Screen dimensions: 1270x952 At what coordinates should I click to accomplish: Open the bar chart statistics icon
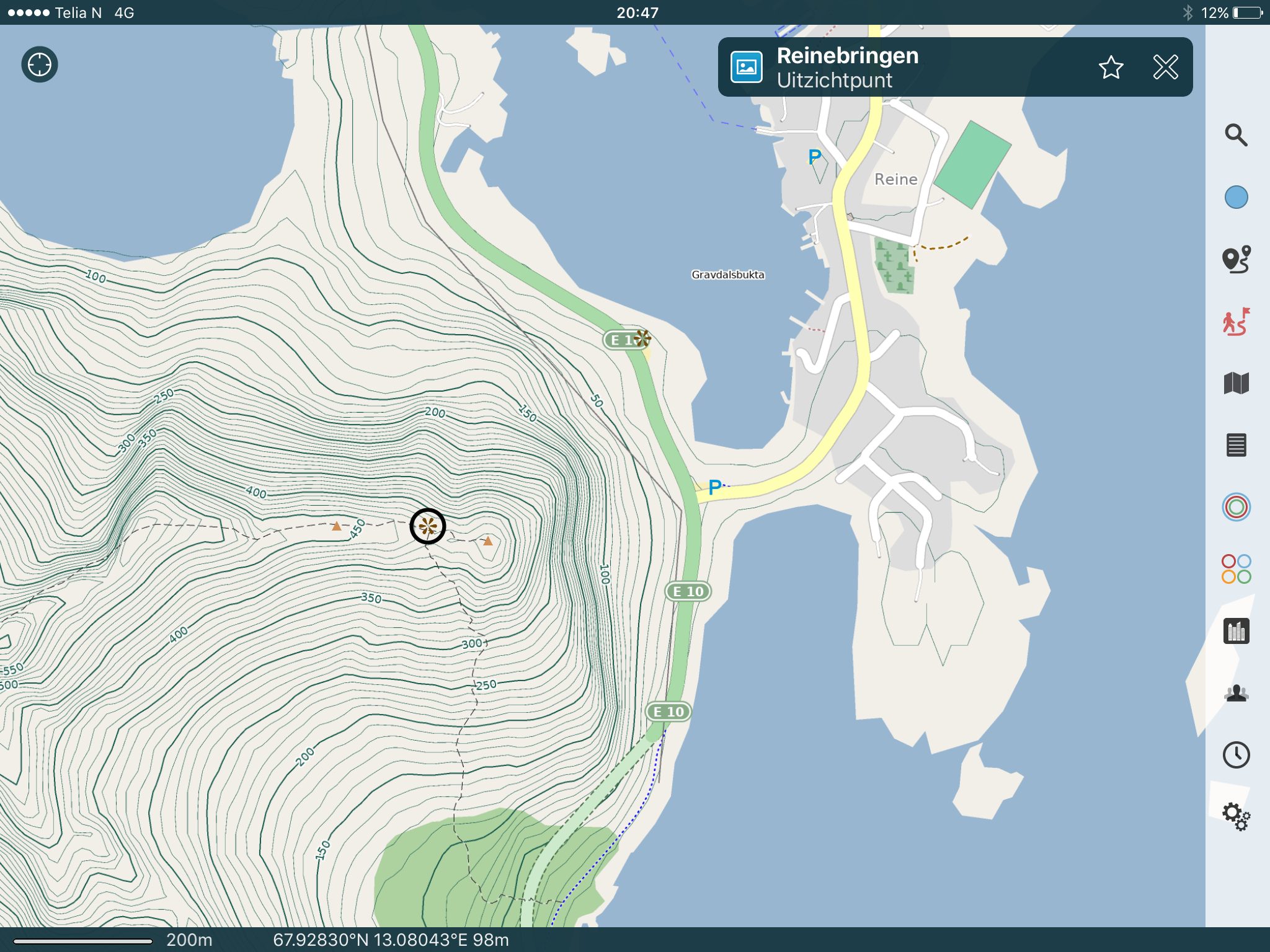click(1236, 631)
